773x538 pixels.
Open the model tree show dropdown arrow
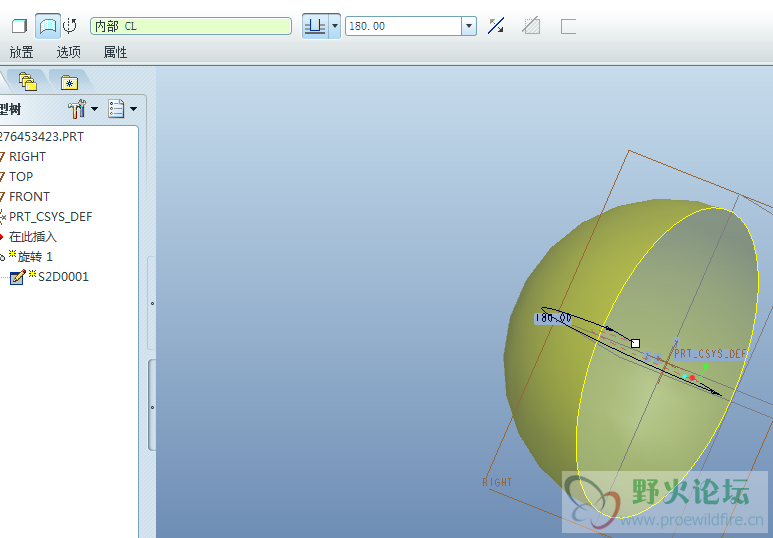(133, 108)
